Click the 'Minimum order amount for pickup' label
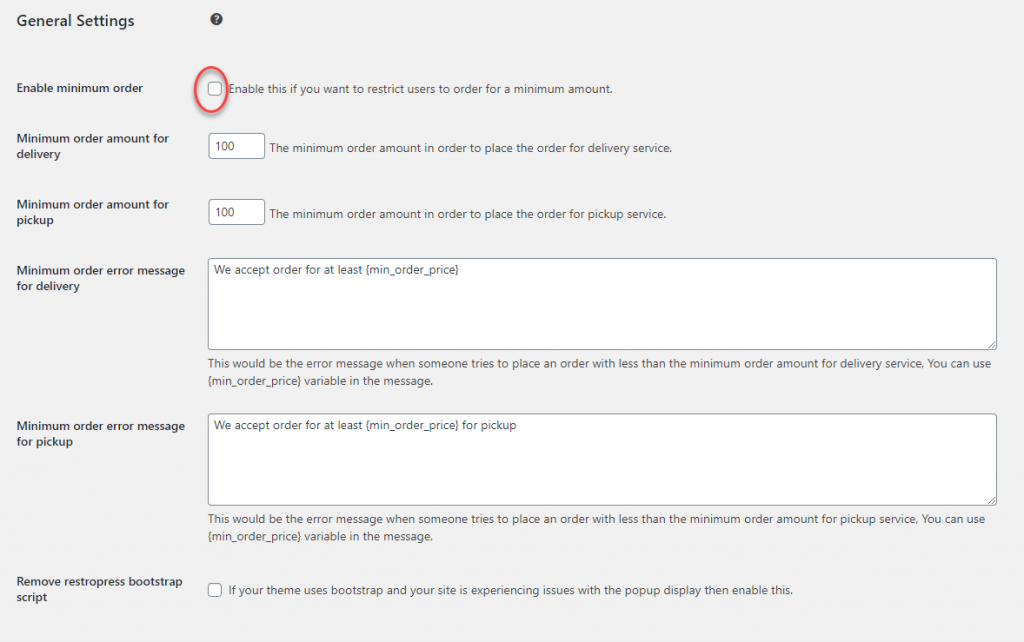This screenshot has height=642, width=1024. pos(93,212)
